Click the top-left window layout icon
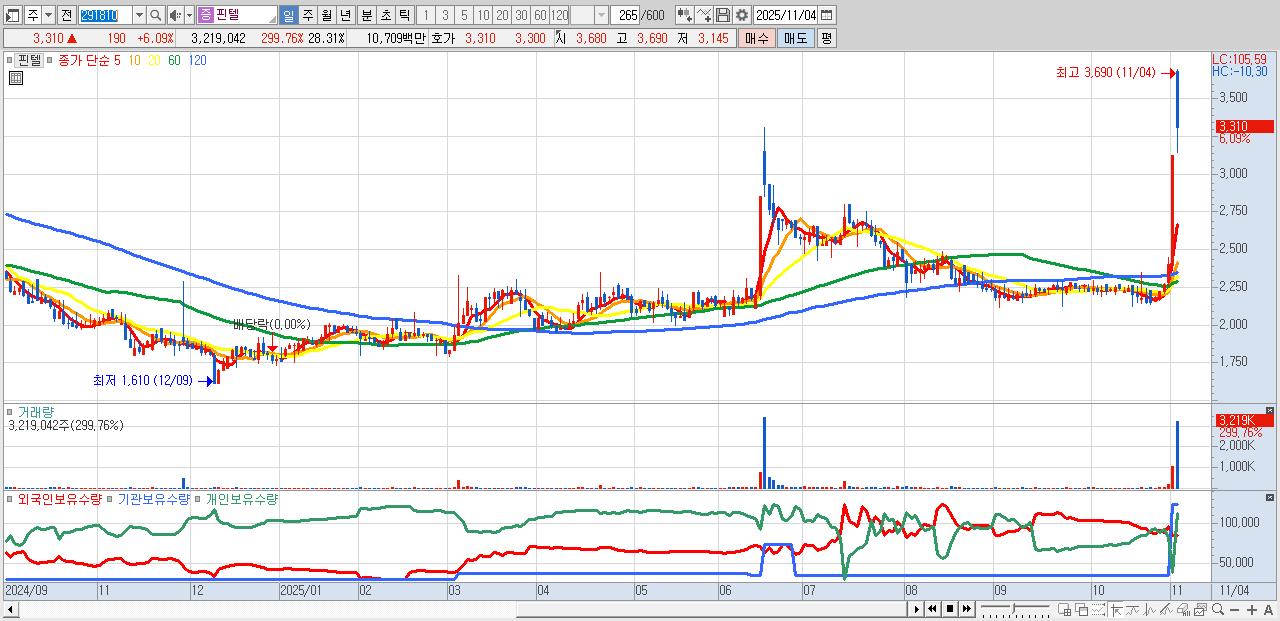This screenshot has width=1280, height=621. [x=13, y=15]
